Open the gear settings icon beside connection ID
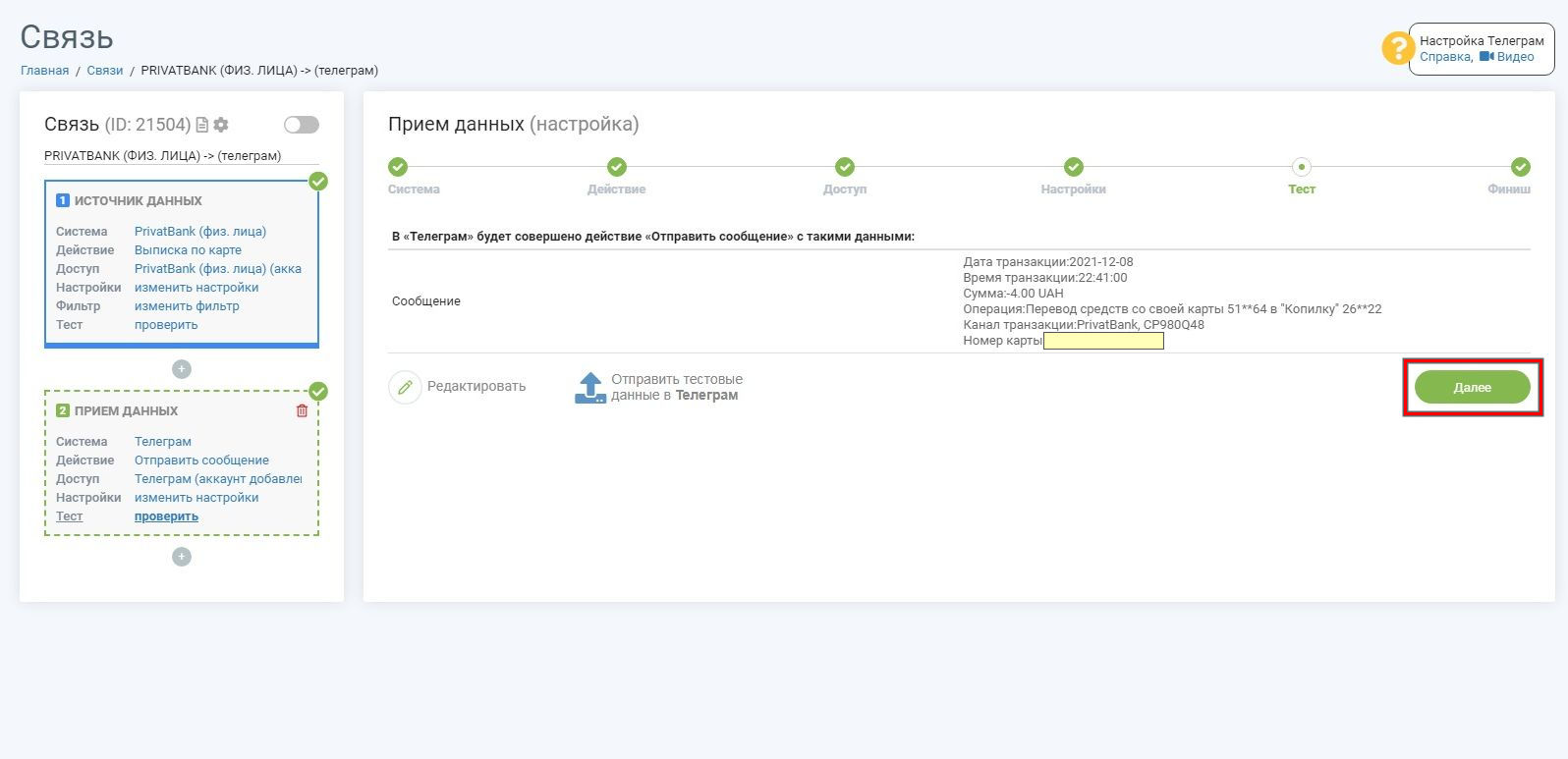This screenshot has width=1568, height=759. (221, 125)
